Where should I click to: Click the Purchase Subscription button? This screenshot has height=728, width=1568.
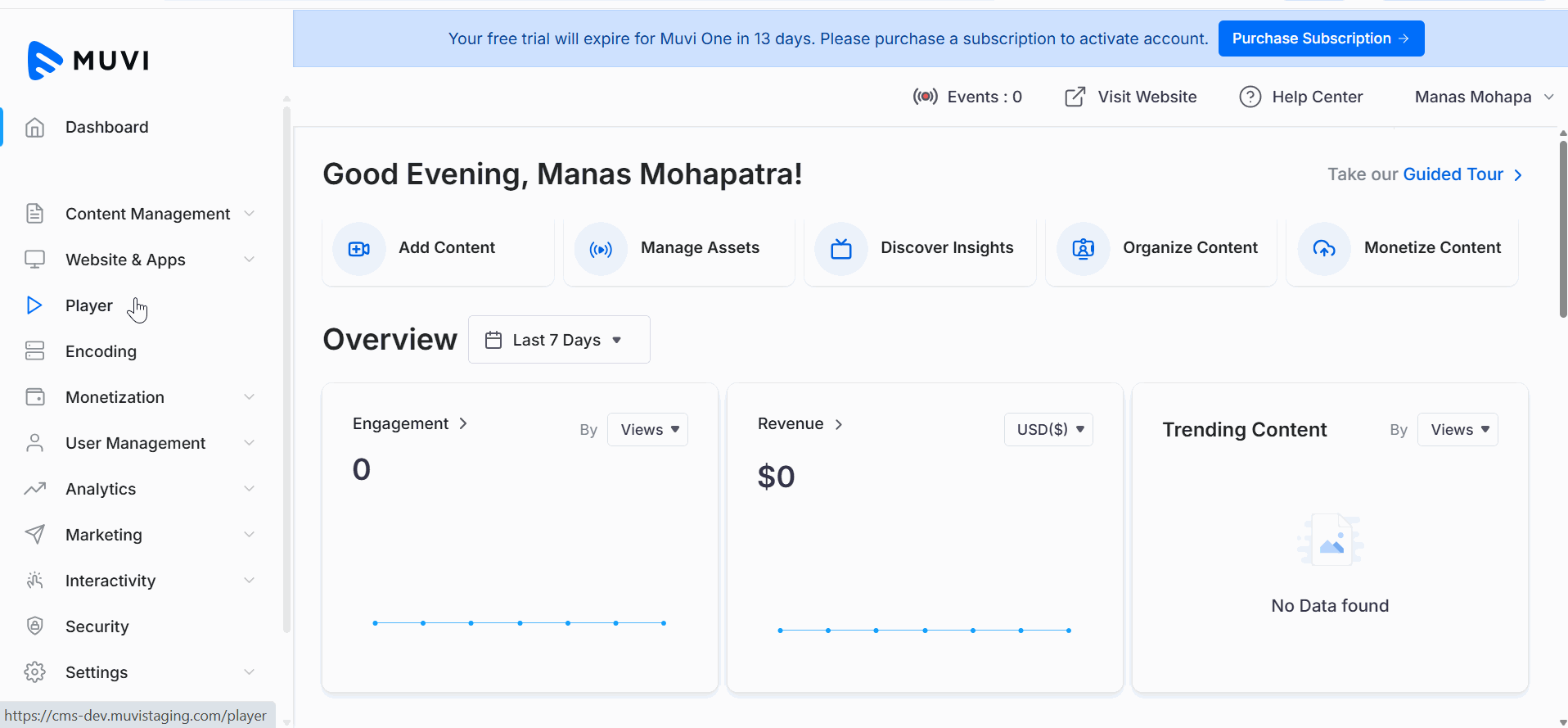(x=1320, y=38)
